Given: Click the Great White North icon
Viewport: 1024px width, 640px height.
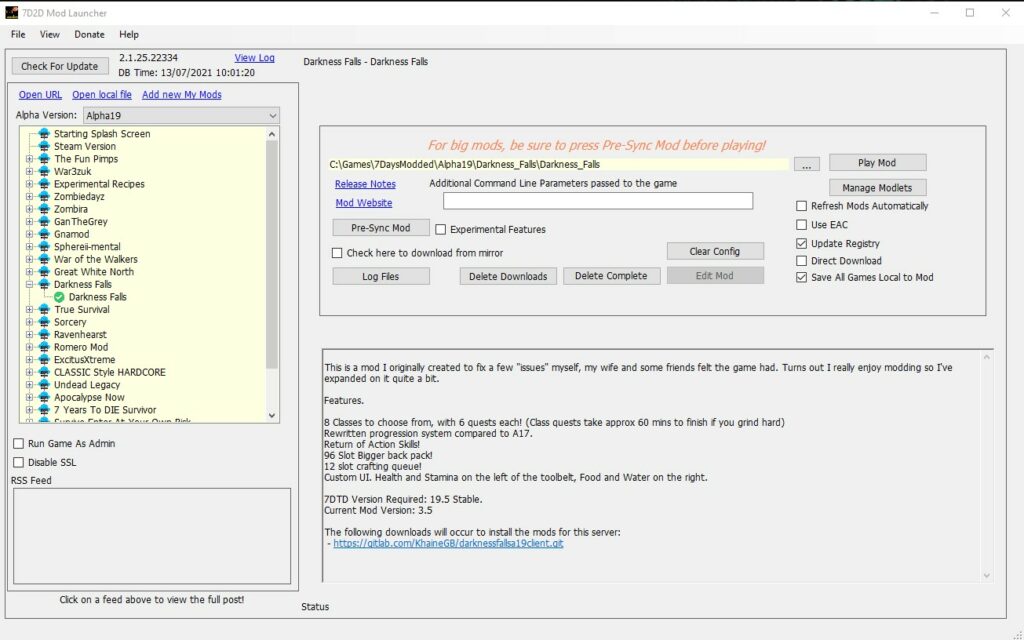Looking at the screenshot, I should (x=44, y=272).
